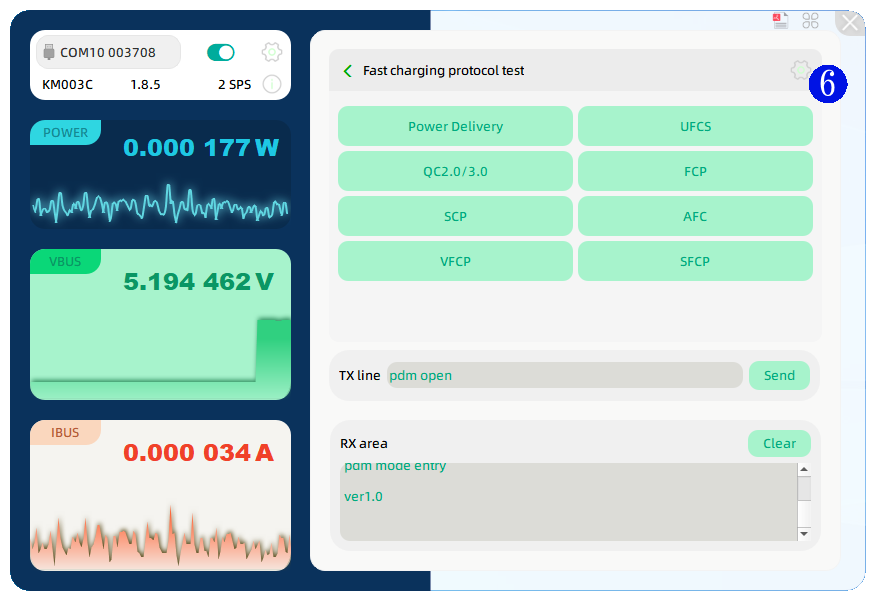Screen dimensions: 875x600
Task: Open the POWER waveform panel
Action: tap(160, 174)
